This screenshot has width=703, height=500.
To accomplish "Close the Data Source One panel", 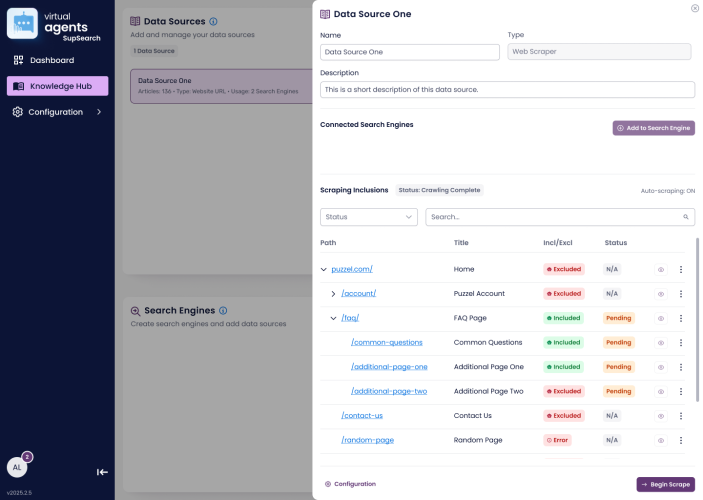I will tap(695, 8).
